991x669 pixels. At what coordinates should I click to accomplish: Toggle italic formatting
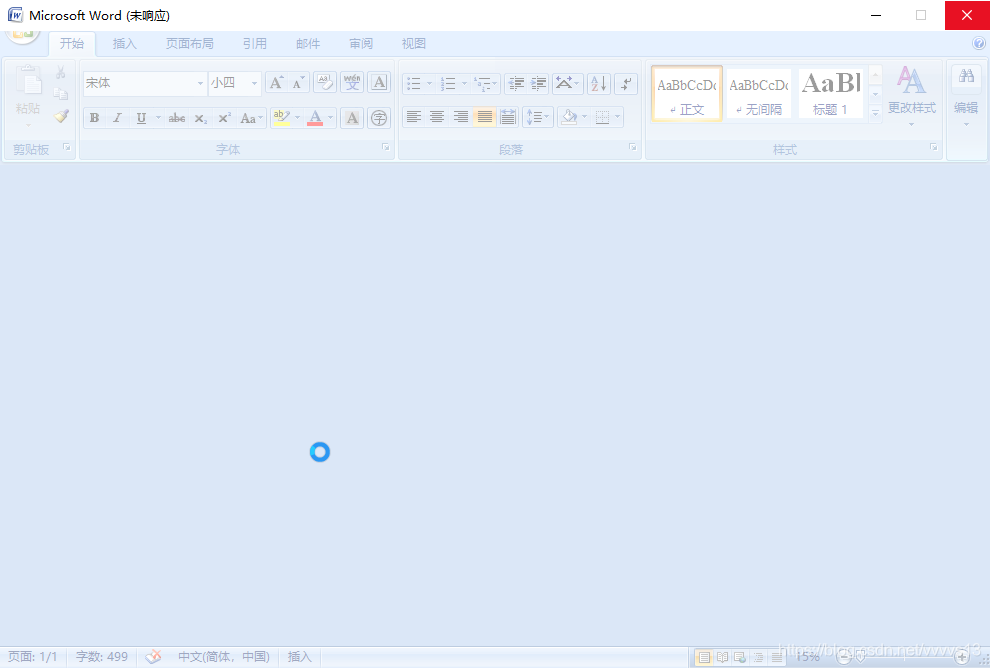tap(117, 117)
